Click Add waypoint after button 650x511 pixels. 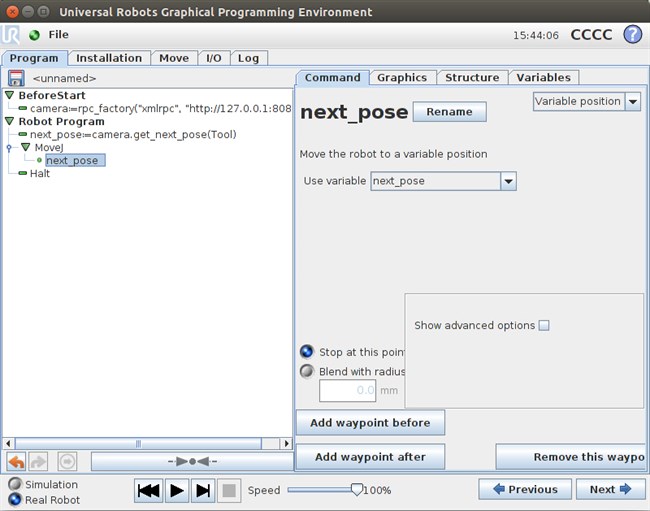[370, 457]
